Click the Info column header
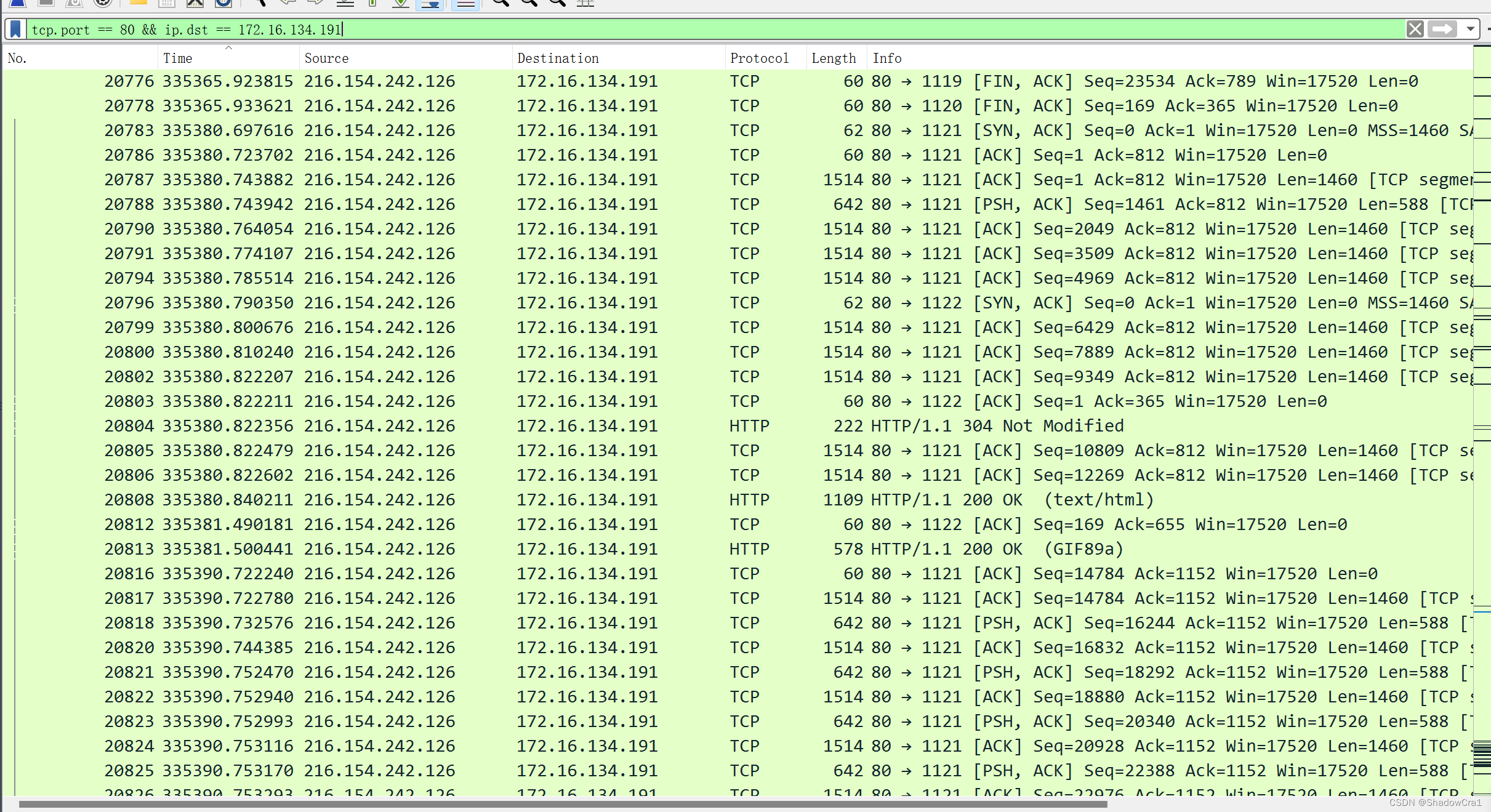Image resolution: width=1491 pixels, height=812 pixels. coord(1170,58)
